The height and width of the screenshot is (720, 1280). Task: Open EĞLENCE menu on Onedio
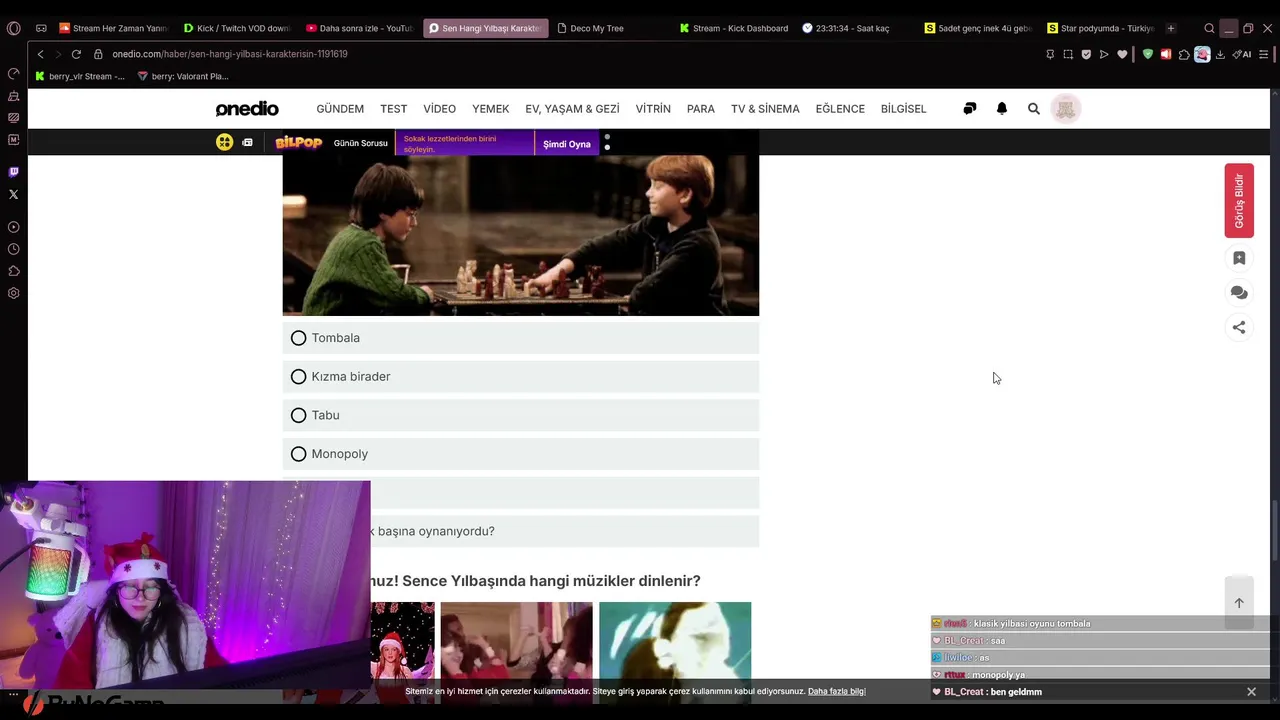click(840, 109)
